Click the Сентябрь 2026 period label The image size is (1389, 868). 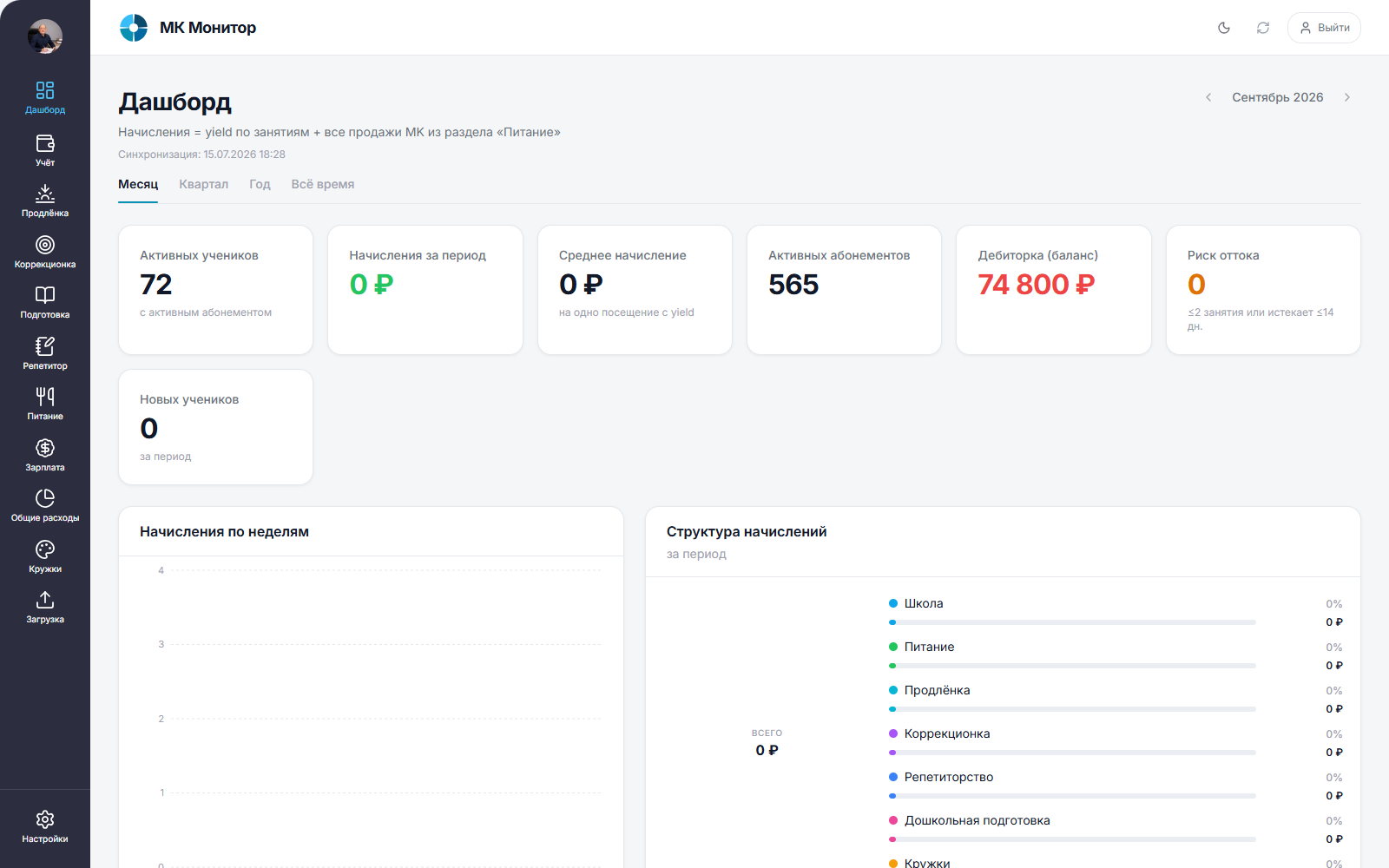pyautogui.click(x=1278, y=97)
